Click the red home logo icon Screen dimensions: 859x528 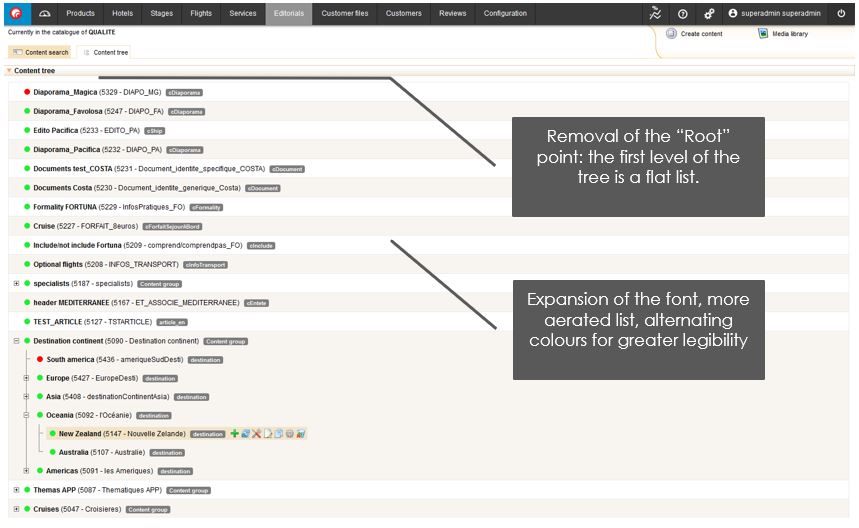(15, 13)
